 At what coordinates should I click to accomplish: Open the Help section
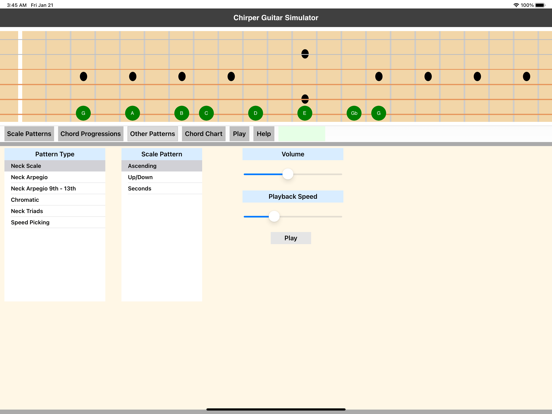coord(264,134)
